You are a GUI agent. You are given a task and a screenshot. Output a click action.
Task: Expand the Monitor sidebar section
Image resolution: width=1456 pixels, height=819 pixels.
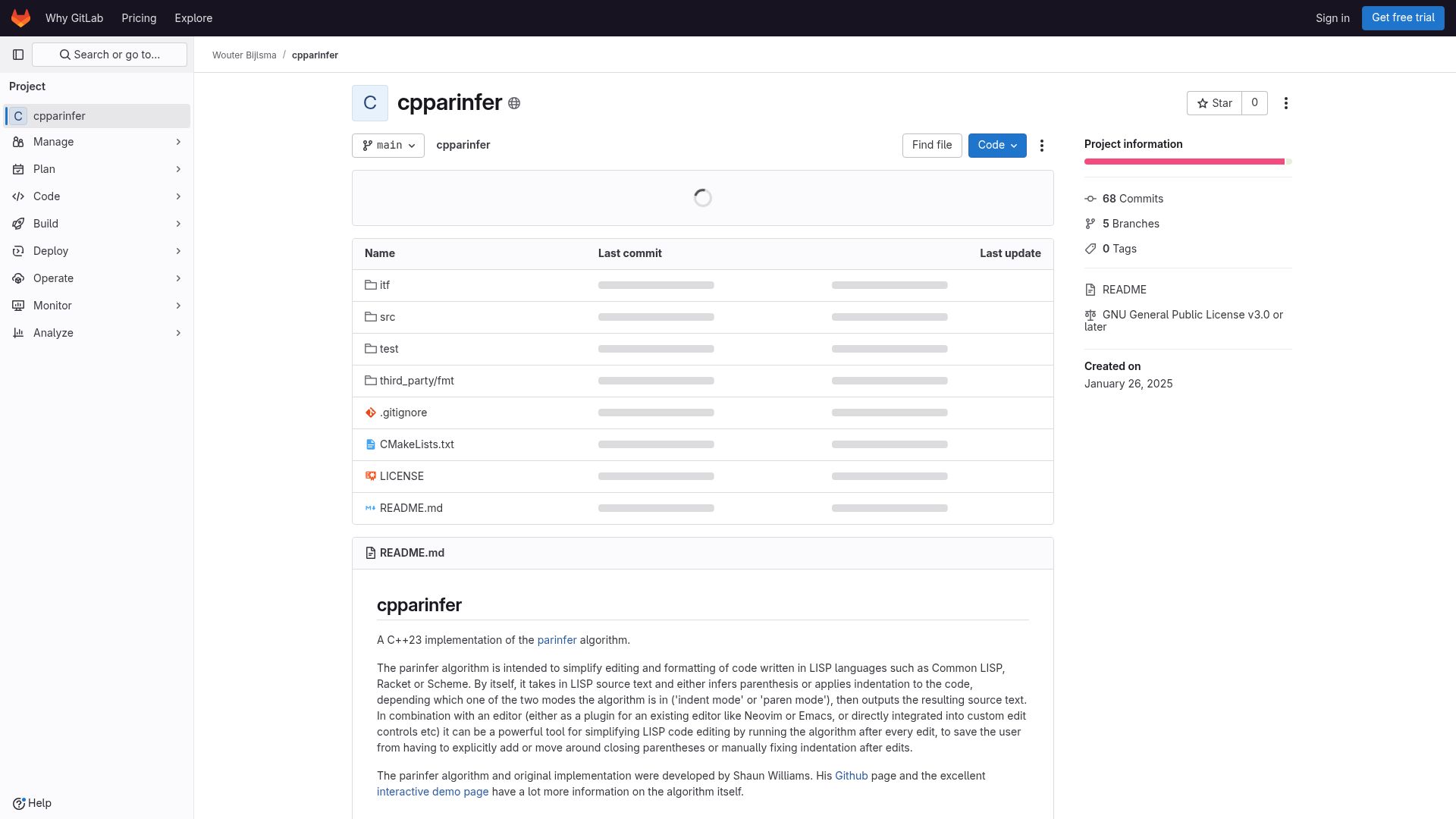[97, 306]
